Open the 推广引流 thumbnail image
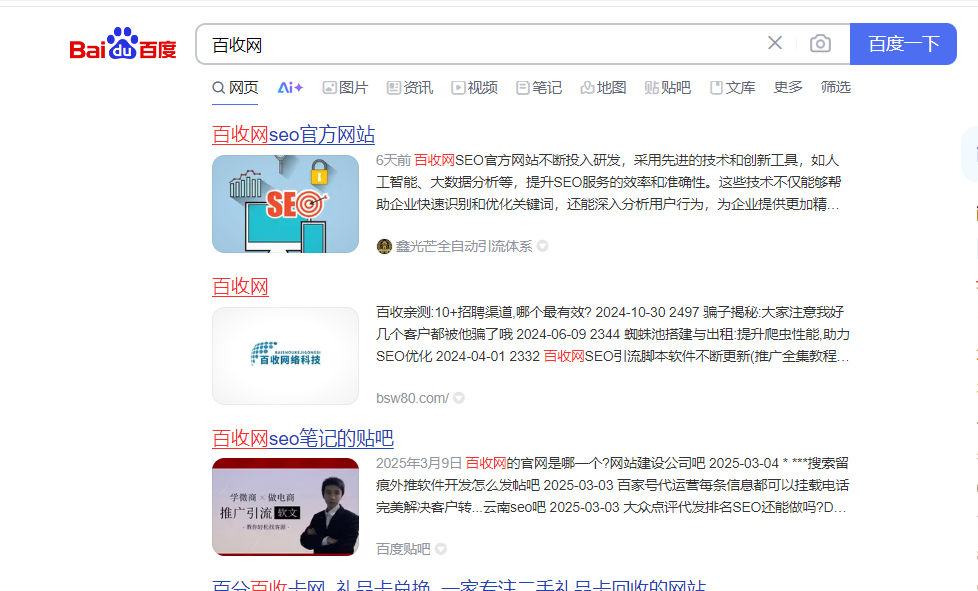Screen dimensions: 978x591 click(x=285, y=507)
